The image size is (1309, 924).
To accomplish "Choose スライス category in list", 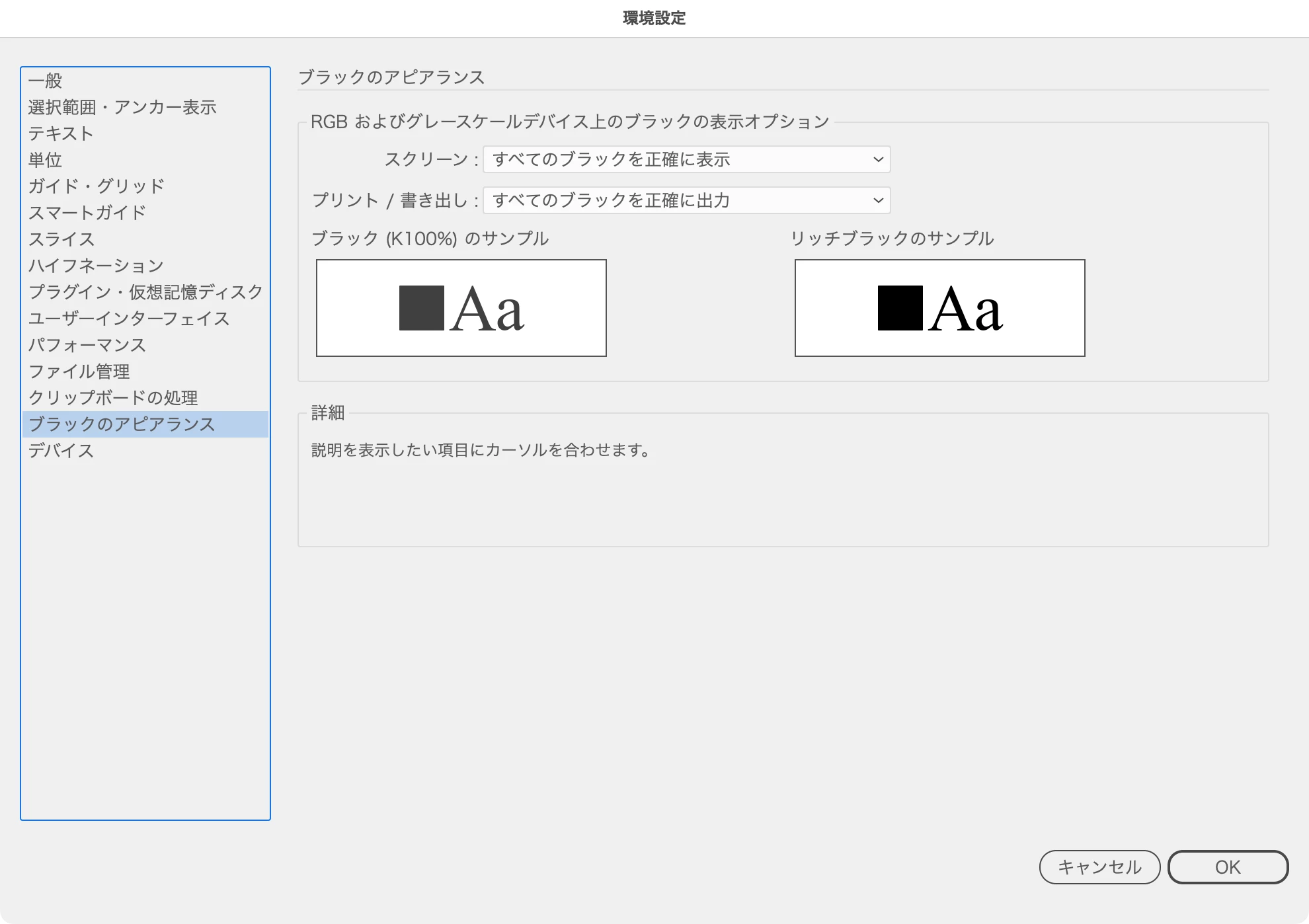I will (61, 239).
